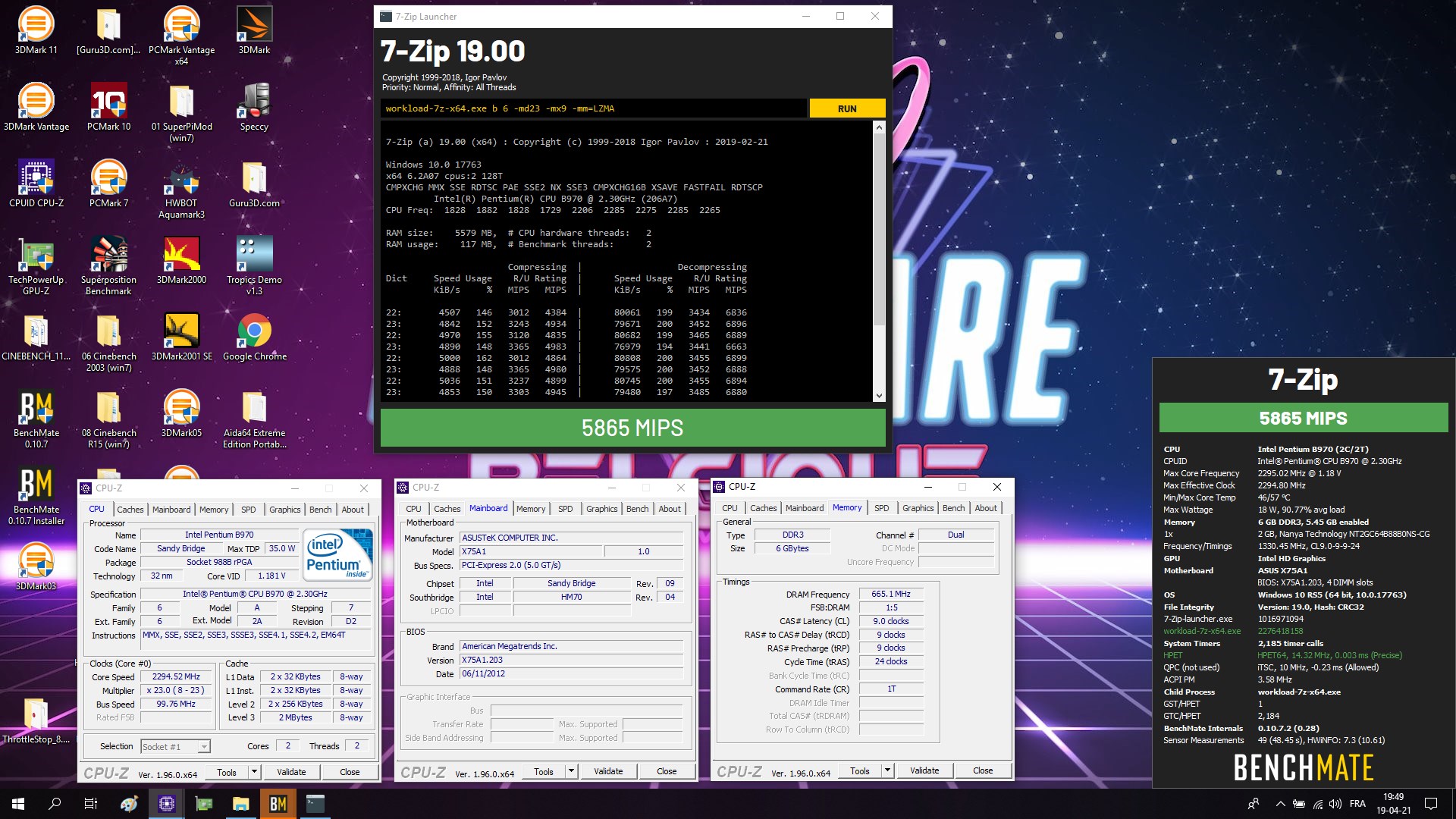Image resolution: width=1456 pixels, height=819 pixels.
Task: Select the 08 Cinebench R15 (win7) folder
Action: coord(108,419)
